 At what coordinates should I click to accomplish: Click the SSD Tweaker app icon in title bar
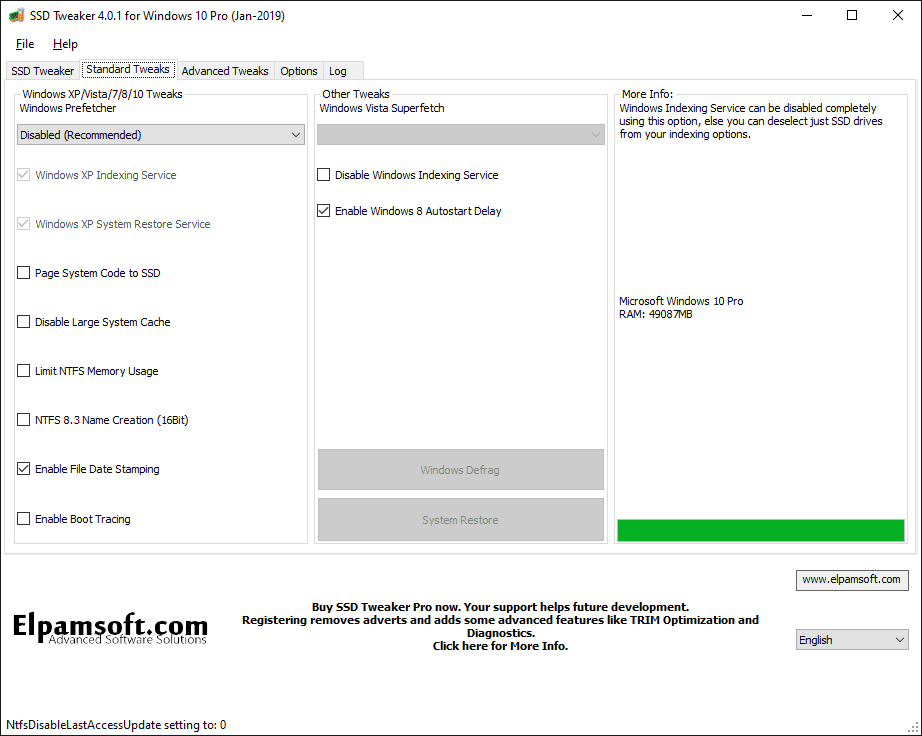(16, 15)
